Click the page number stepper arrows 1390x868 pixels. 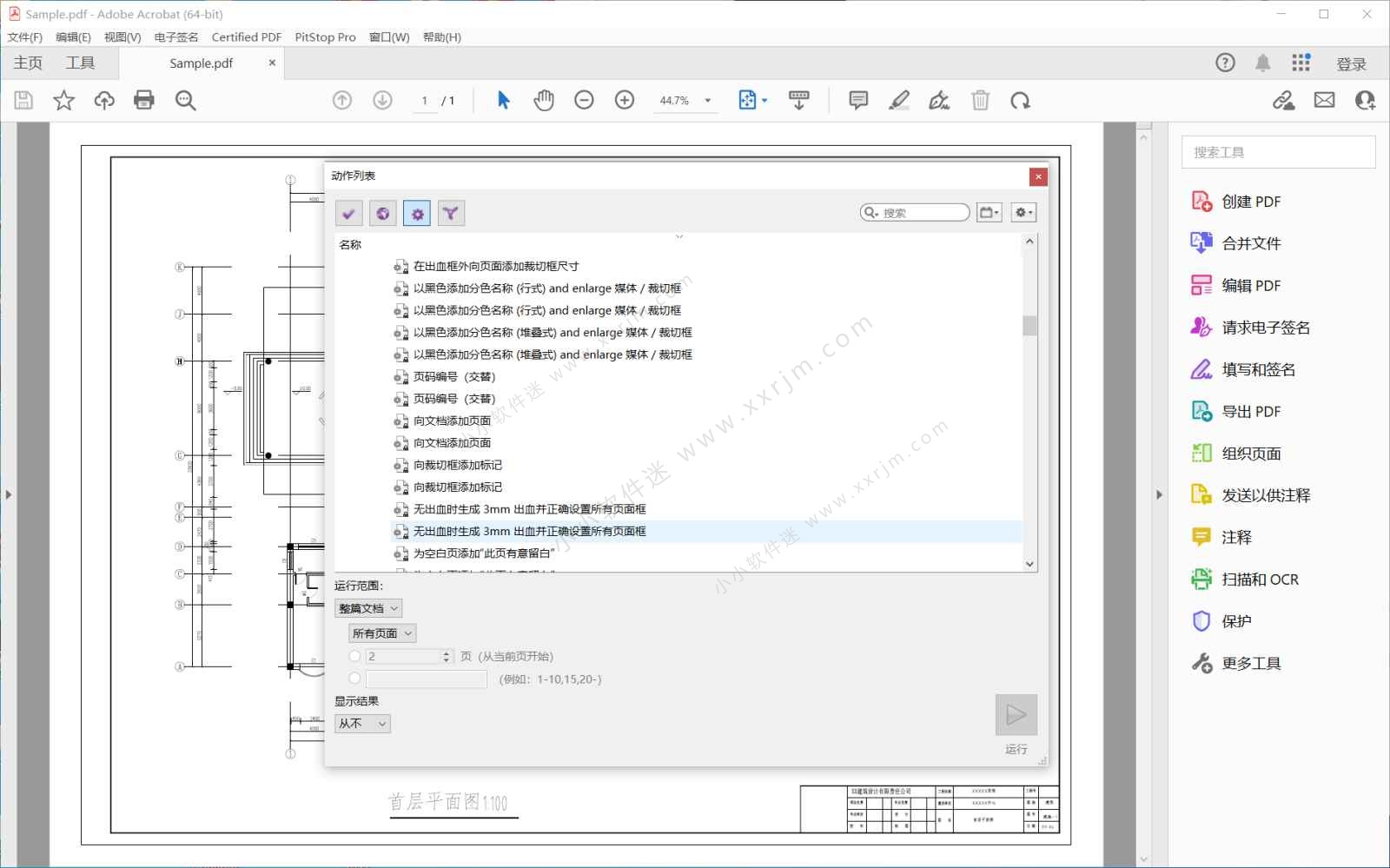pos(447,656)
